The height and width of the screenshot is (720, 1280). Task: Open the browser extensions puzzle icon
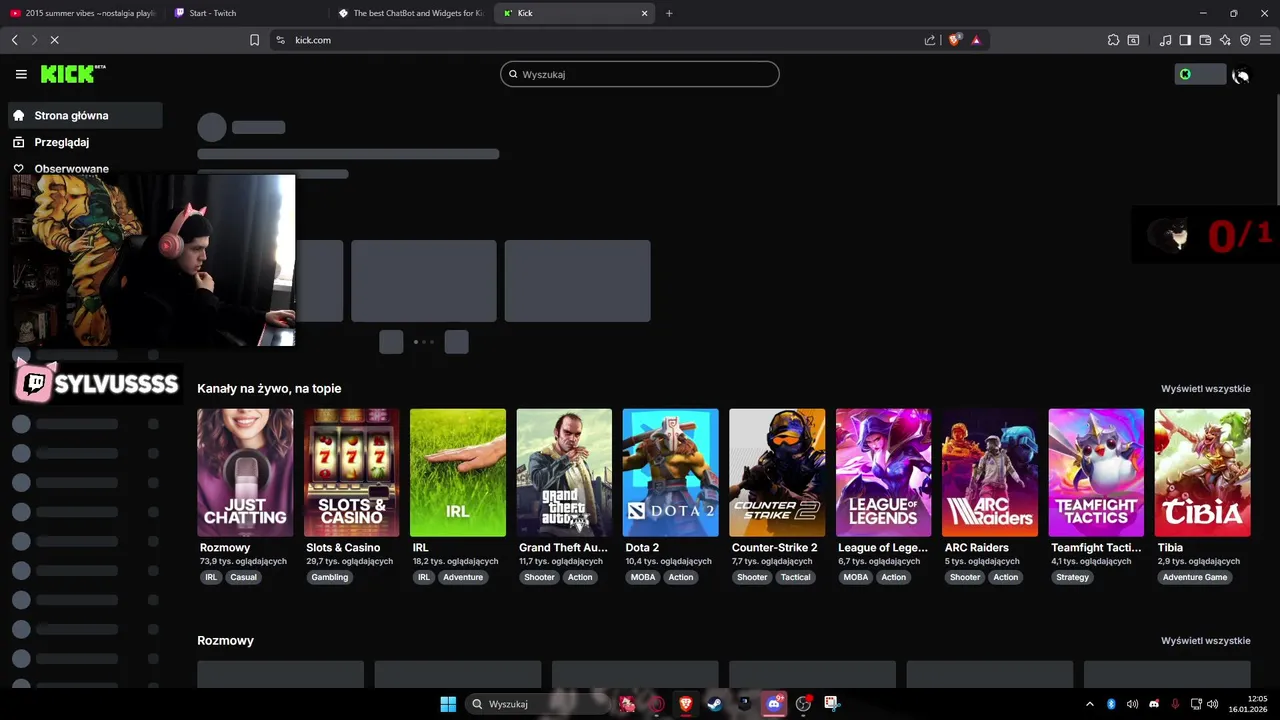[x=1113, y=40]
